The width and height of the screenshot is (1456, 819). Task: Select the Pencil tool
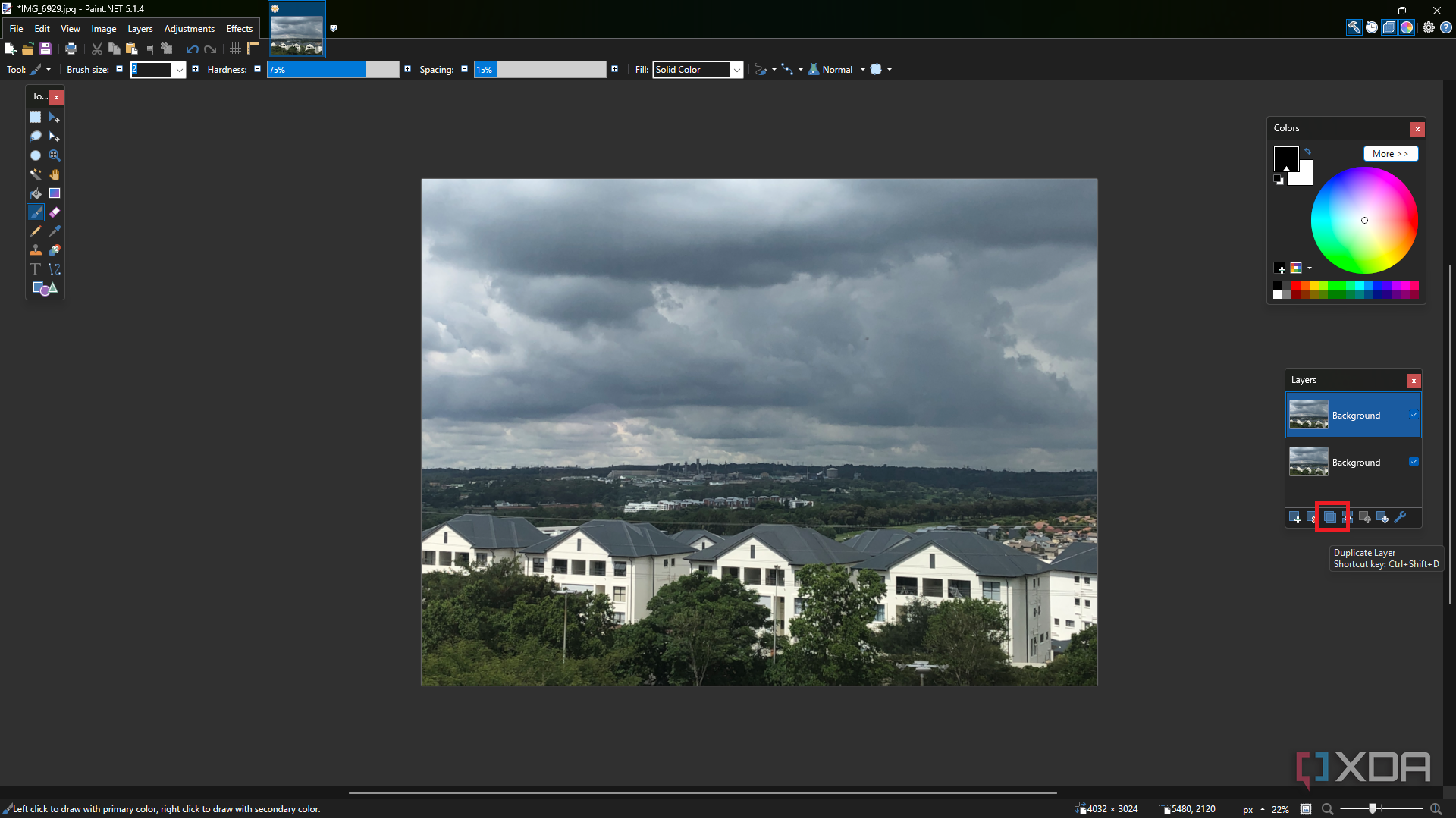(36, 231)
